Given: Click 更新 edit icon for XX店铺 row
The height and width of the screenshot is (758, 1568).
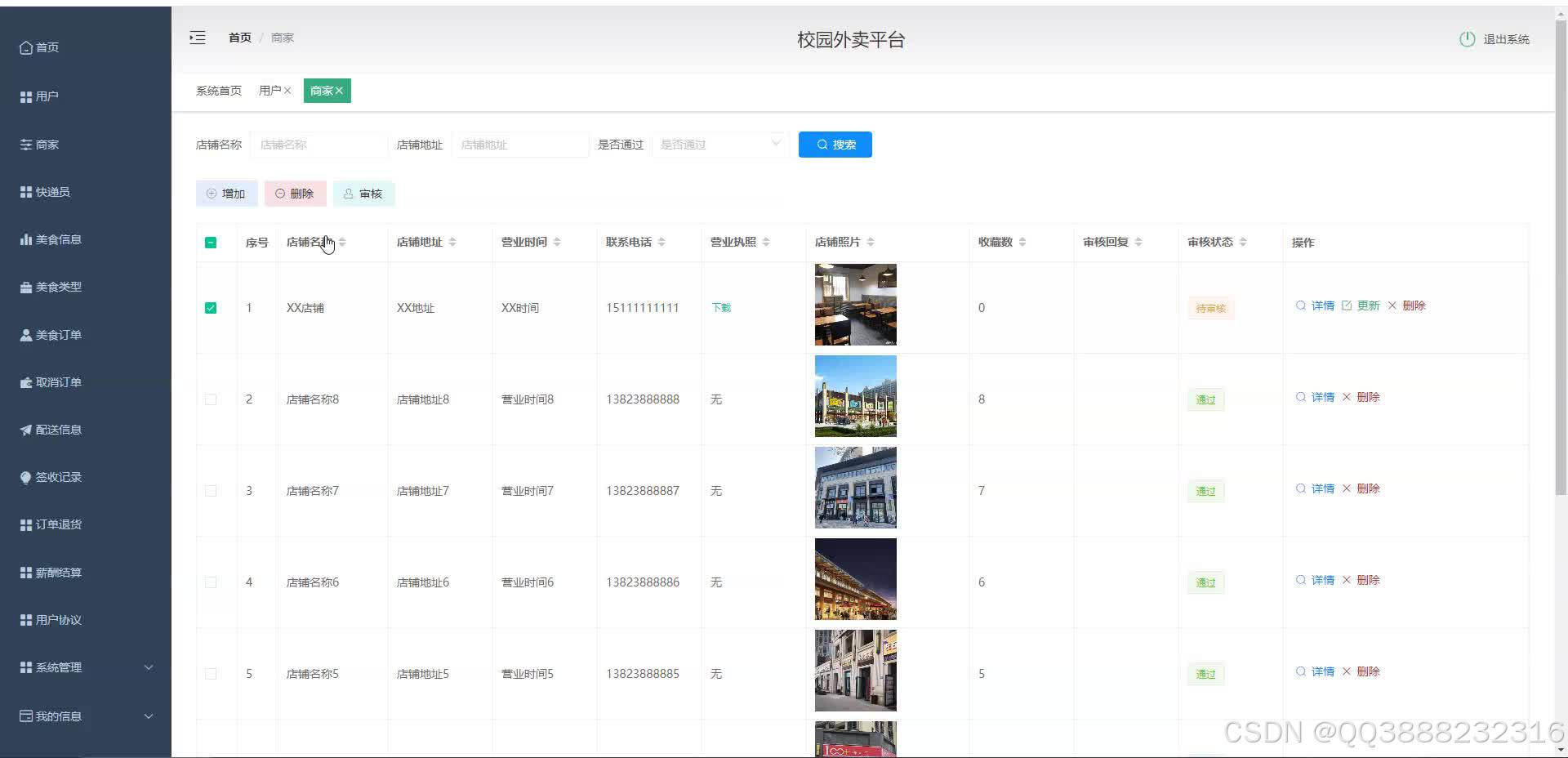Looking at the screenshot, I should coord(1347,305).
